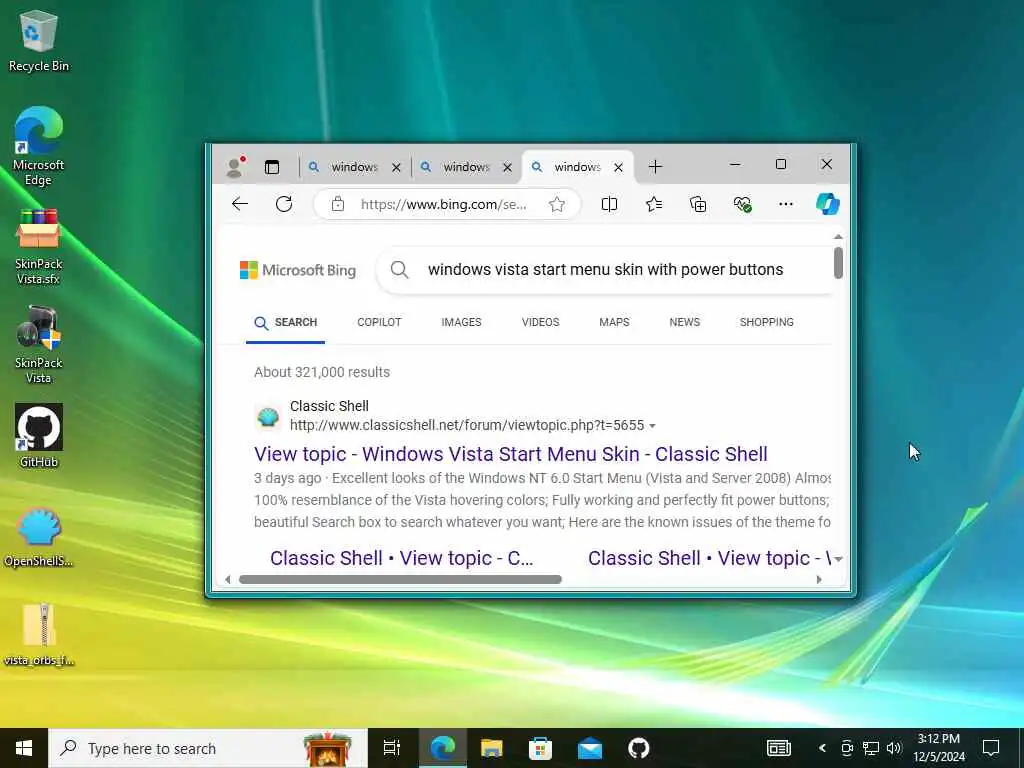Click the page scroll-down arrow
The height and width of the screenshot is (768, 1024).
coord(838,559)
